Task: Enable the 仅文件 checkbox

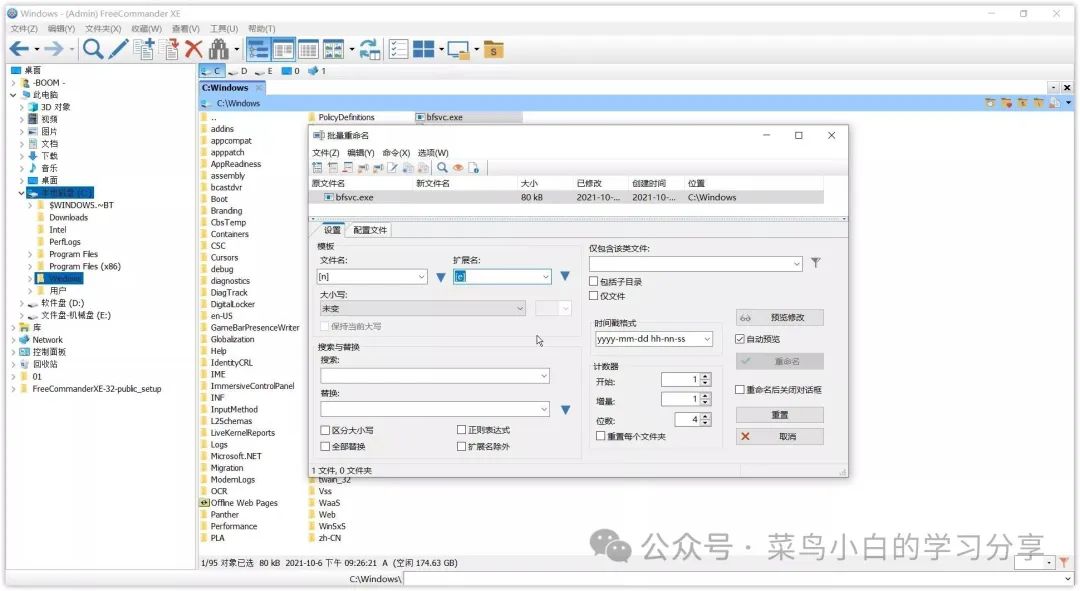Action: coord(594,296)
